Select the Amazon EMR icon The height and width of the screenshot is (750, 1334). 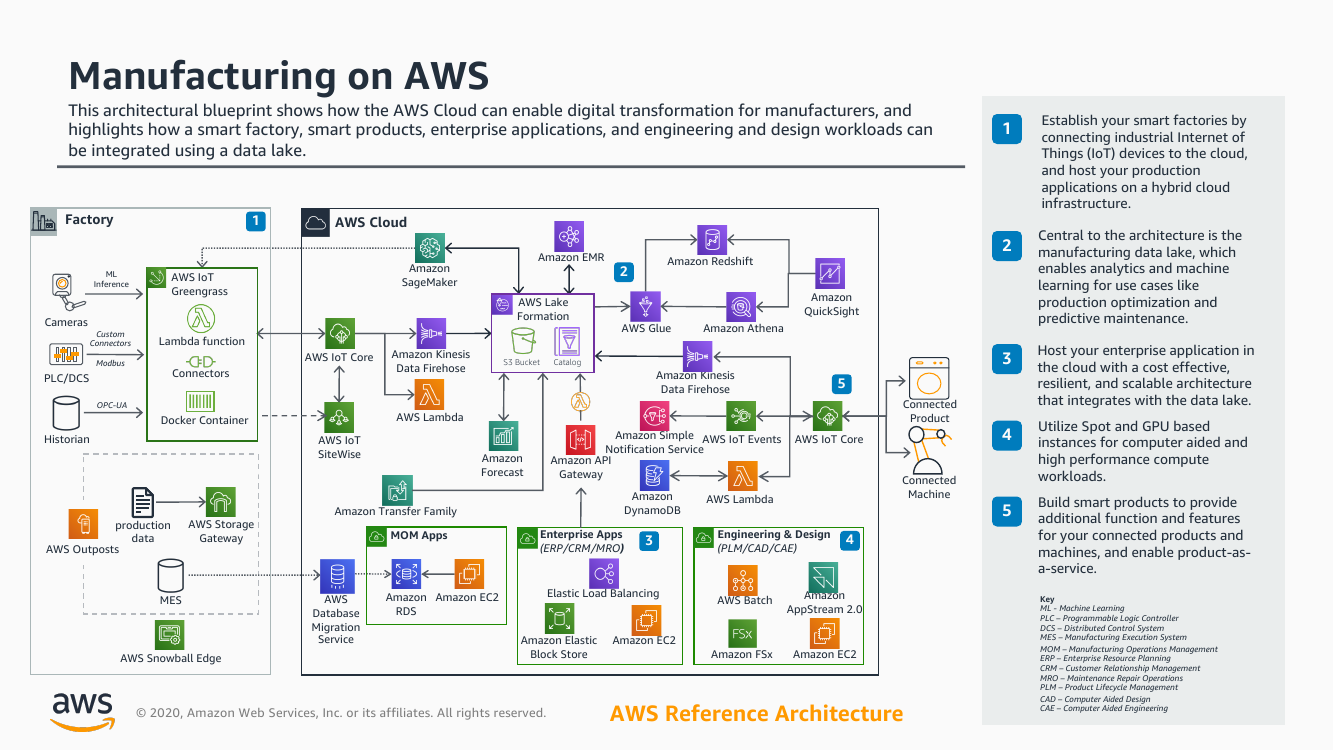pos(570,236)
